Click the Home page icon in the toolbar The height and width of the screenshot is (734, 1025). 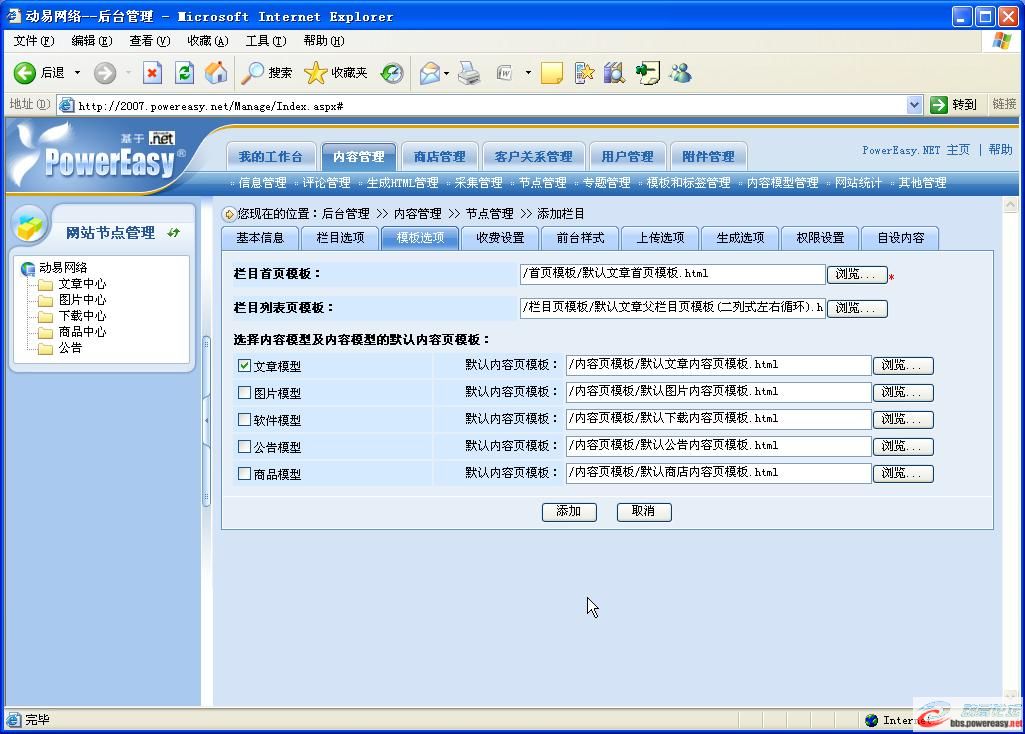pyautogui.click(x=215, y=72)
